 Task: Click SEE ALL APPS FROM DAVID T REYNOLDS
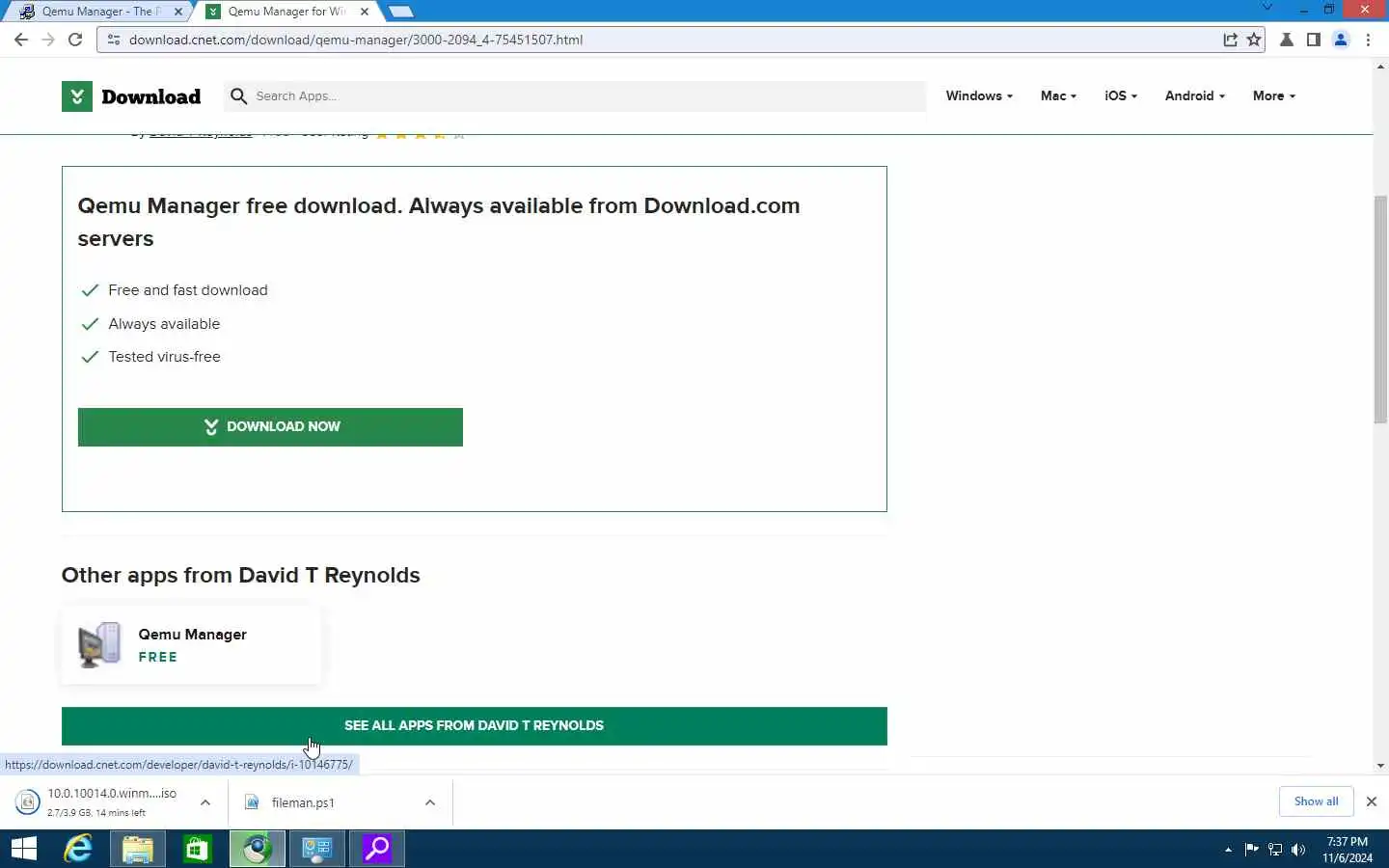point(475,726)
